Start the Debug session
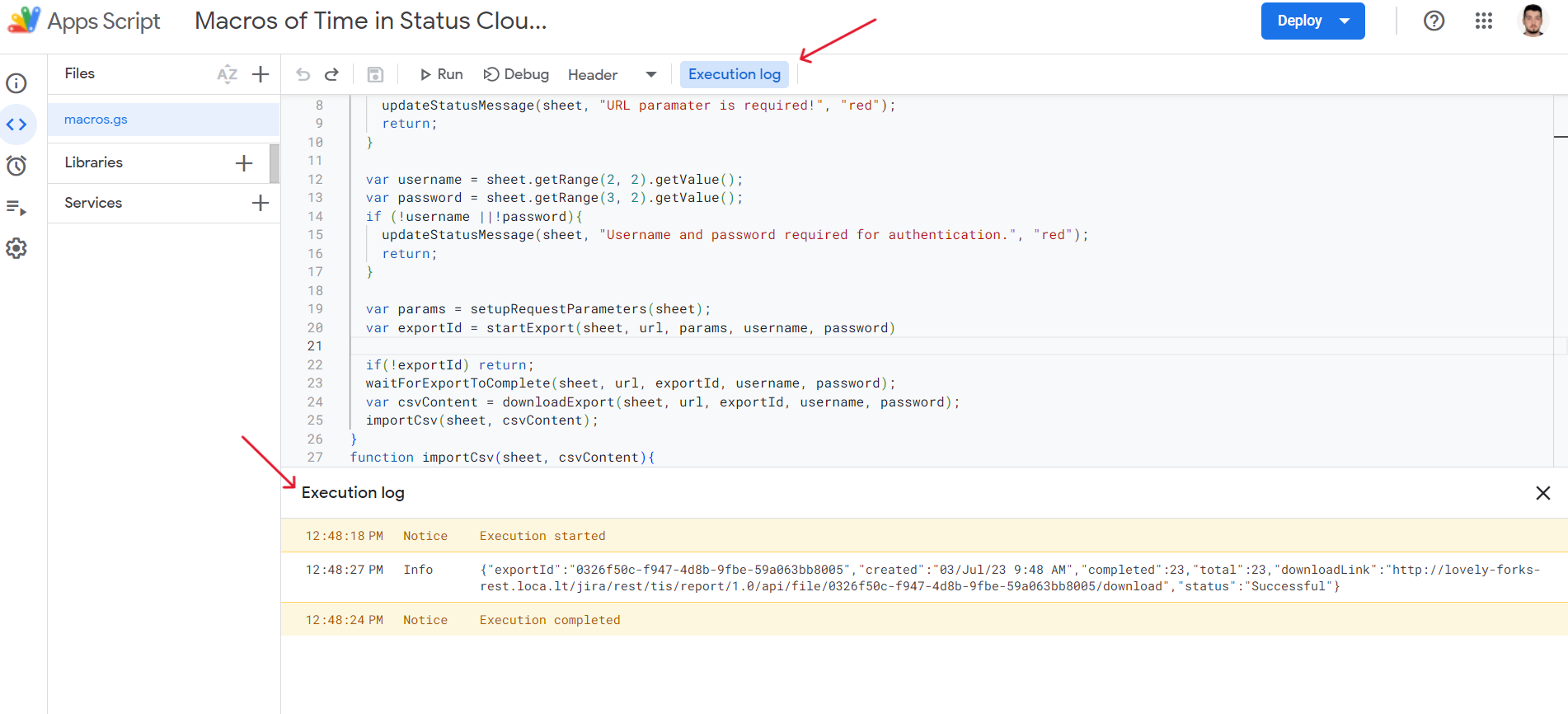Viewport: 1568px width, 714px height. click(516, 74)
